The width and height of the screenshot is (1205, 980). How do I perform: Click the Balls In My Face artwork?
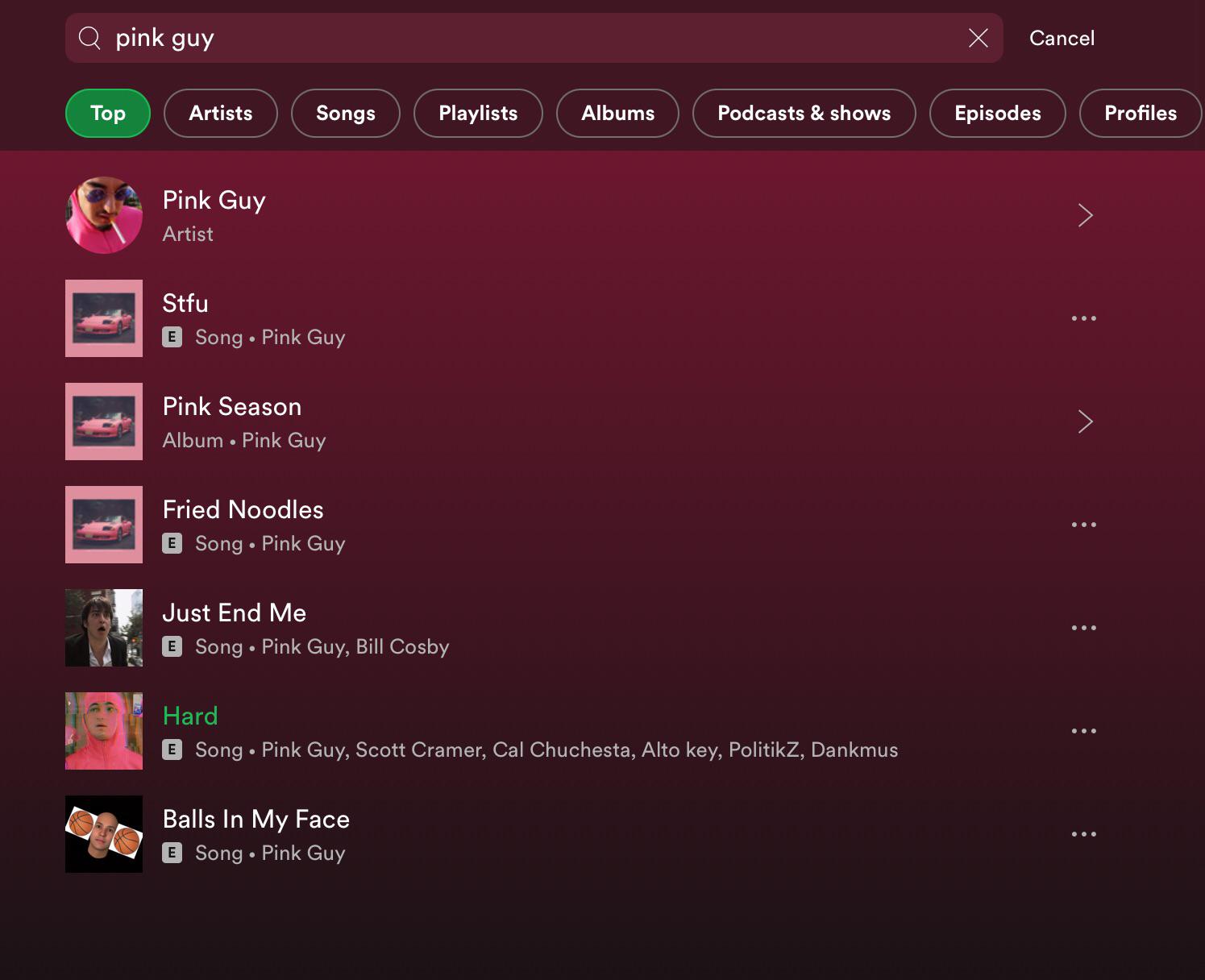click(x=104, y=834)
